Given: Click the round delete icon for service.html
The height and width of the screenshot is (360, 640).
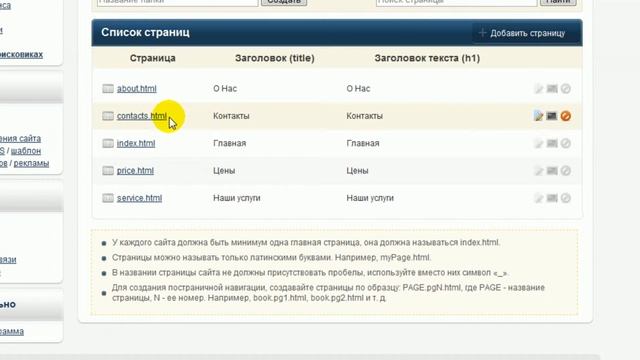Looking at the screenshot, I should (565, 198).
